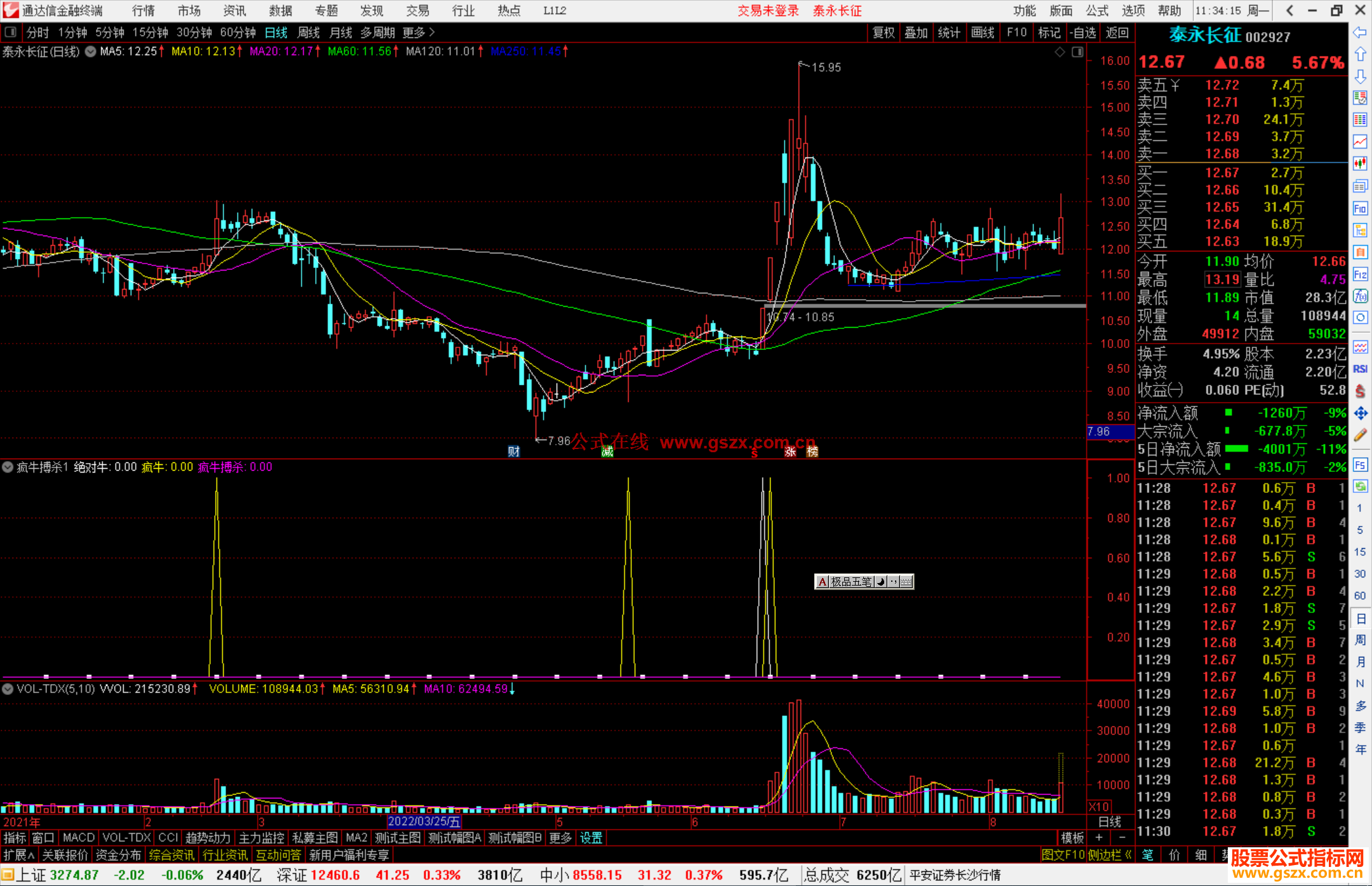
Task: Click the RSI indicator sidebar icon
Action: coord(1360,369)
